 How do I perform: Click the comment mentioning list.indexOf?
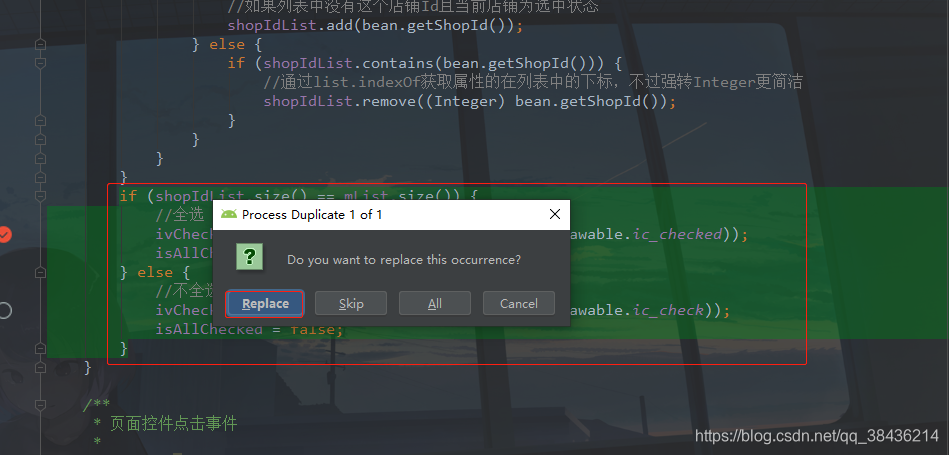coord(533,82)
